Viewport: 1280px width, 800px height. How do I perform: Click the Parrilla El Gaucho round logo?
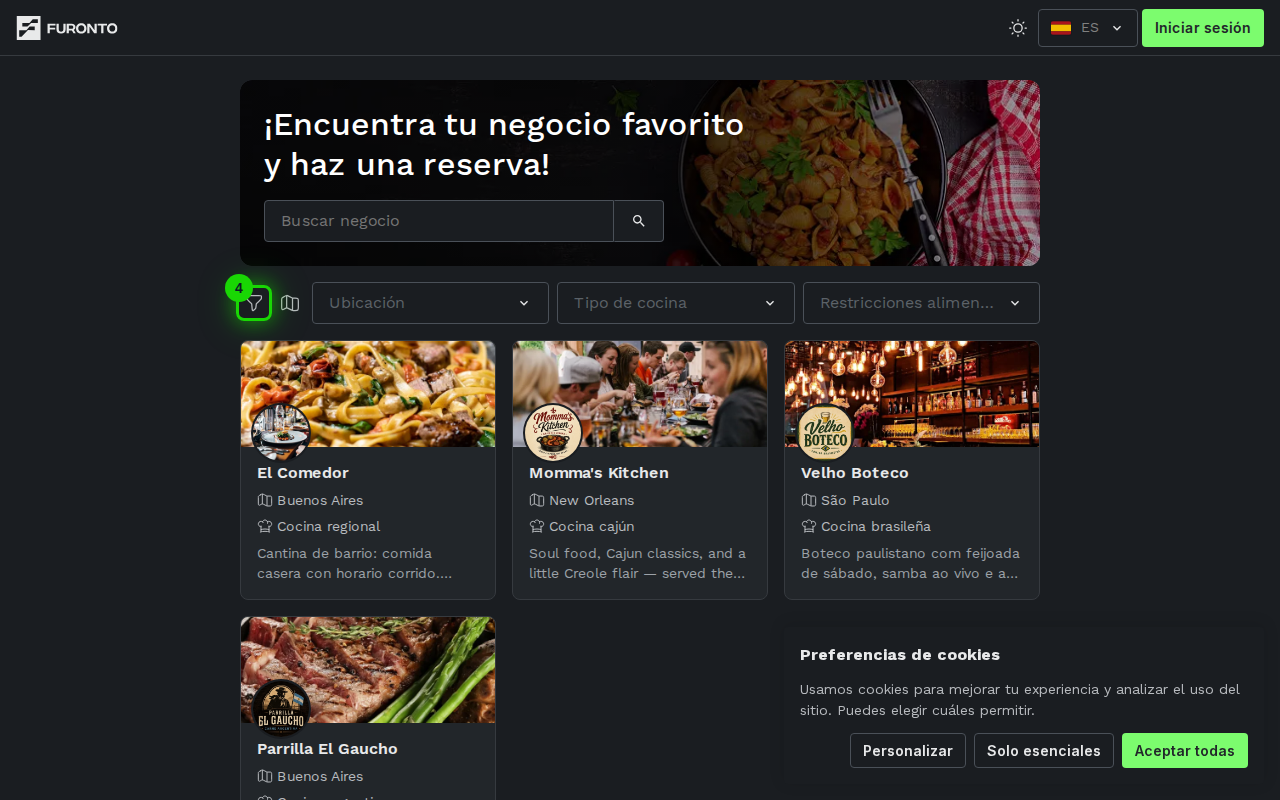pyautogui.click(x=281, y=709)
